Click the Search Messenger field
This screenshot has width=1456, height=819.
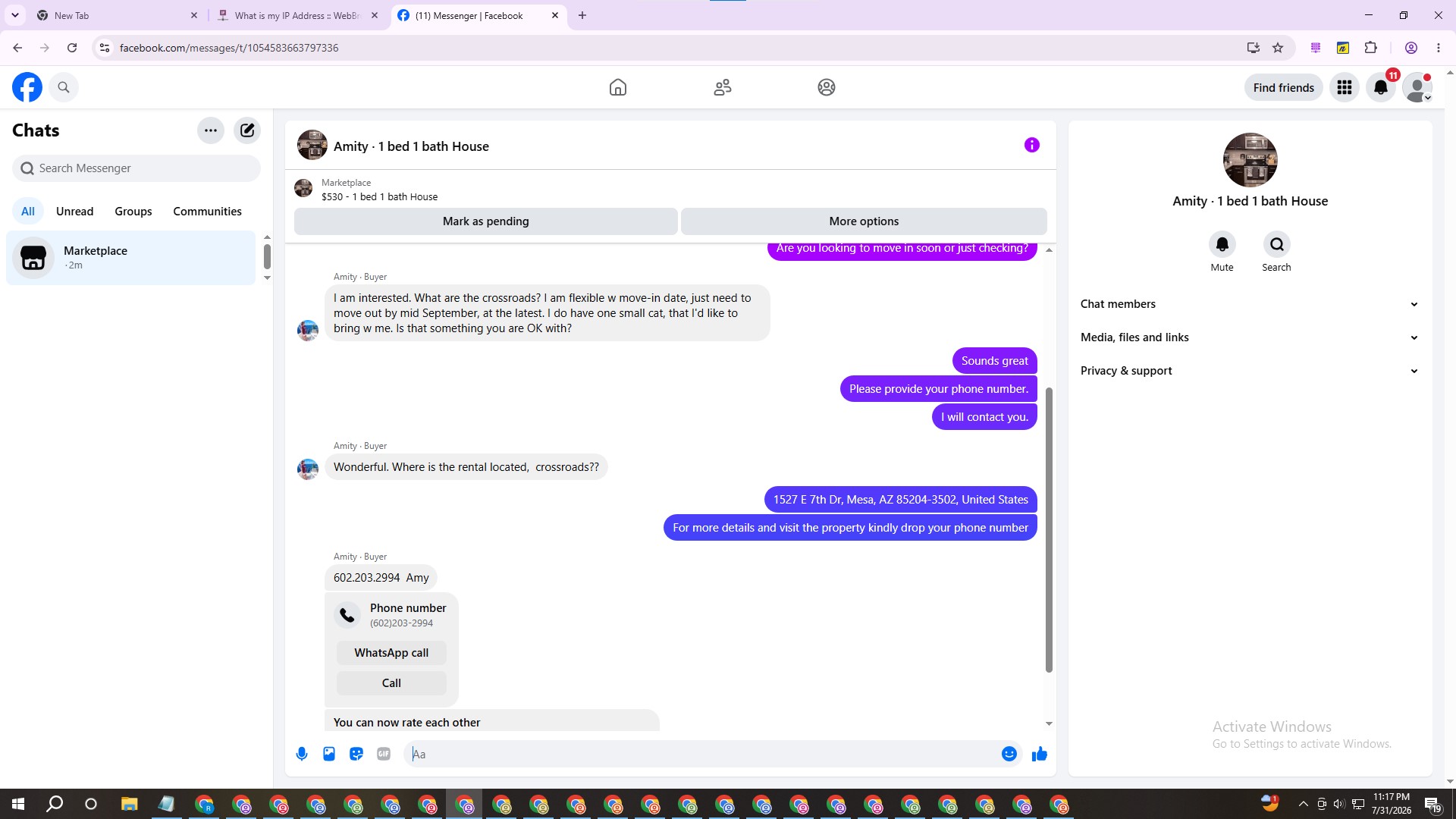[136, 168]
